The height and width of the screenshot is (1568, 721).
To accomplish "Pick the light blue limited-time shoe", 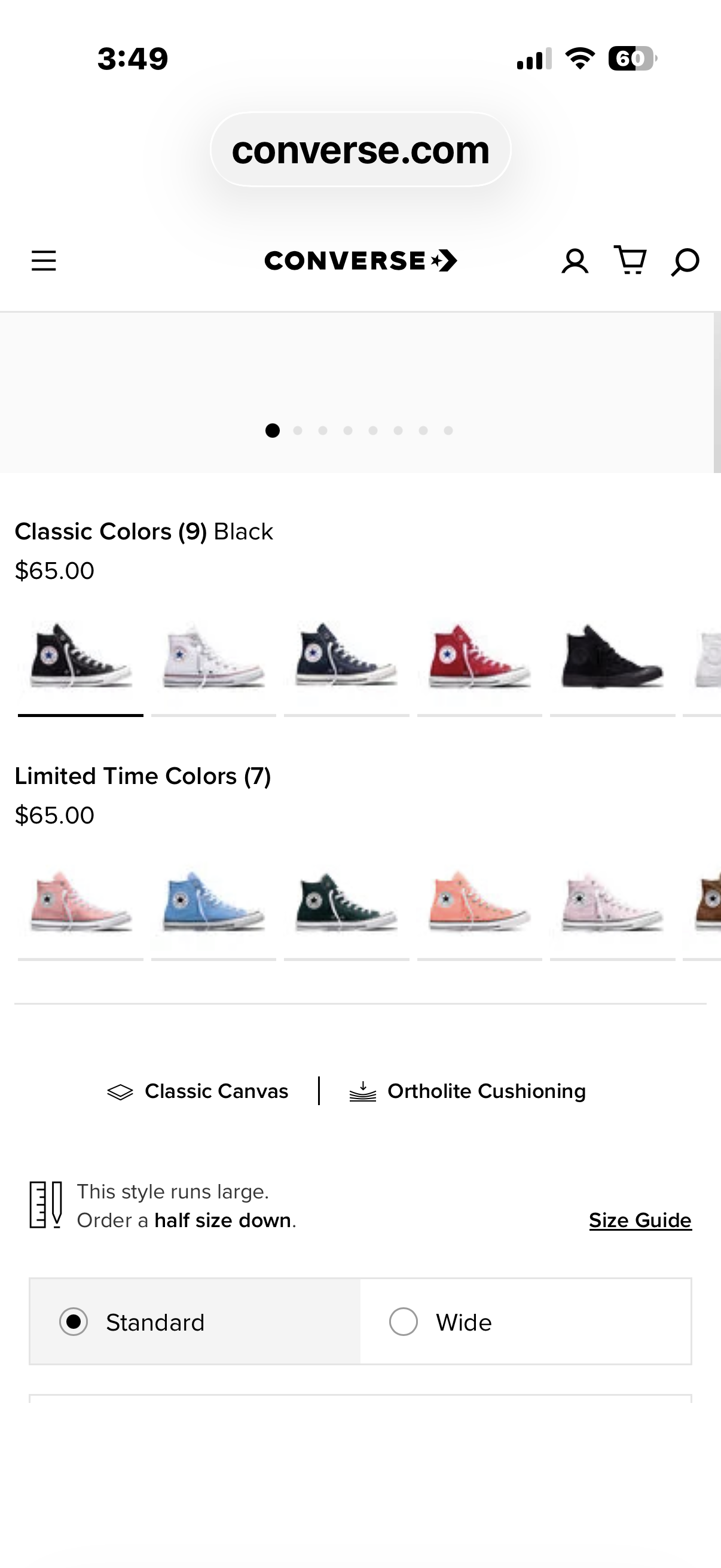I will pos(213,902).
